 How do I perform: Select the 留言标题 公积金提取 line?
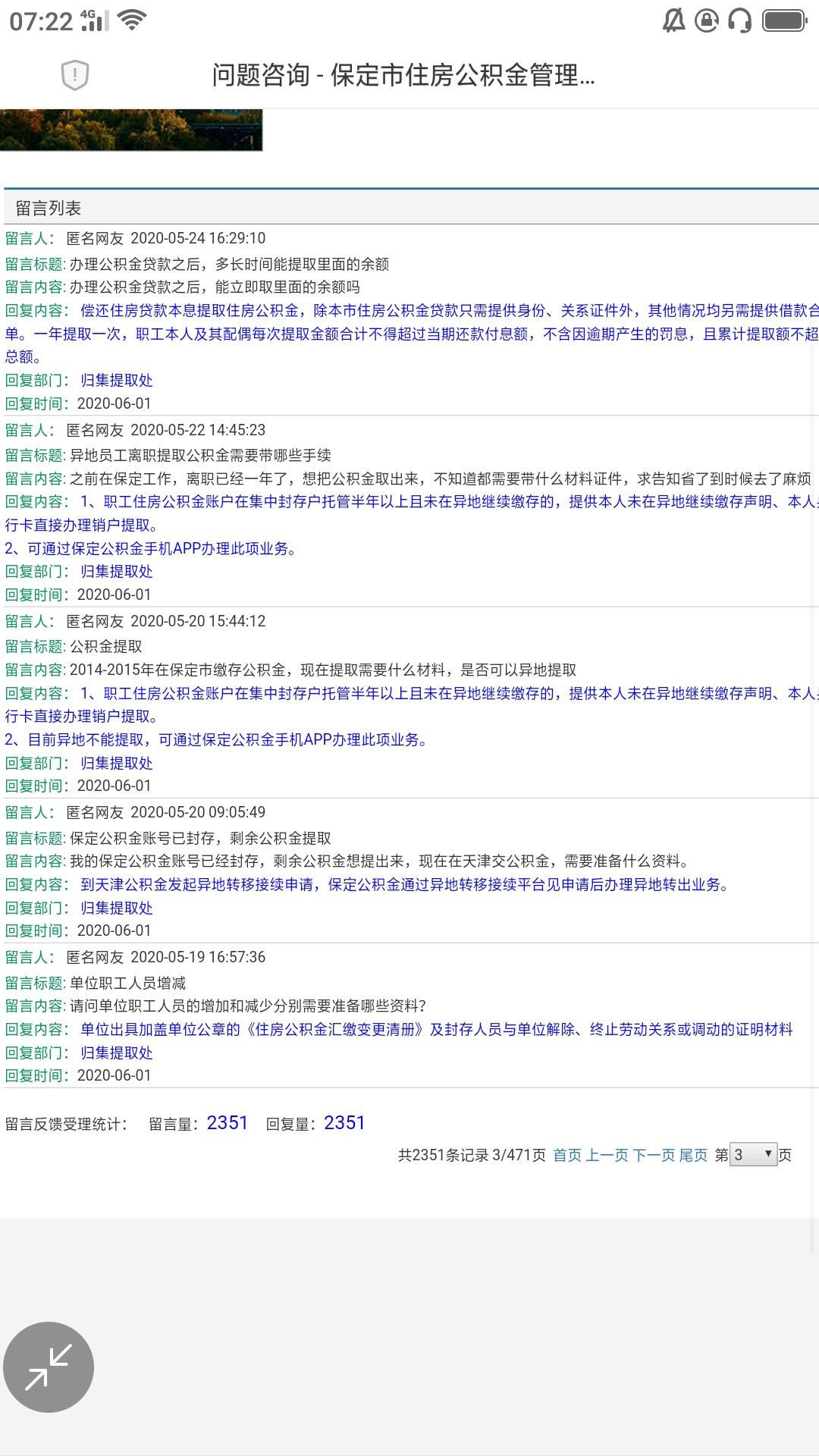pyautogui.click(x=74, y=646)
